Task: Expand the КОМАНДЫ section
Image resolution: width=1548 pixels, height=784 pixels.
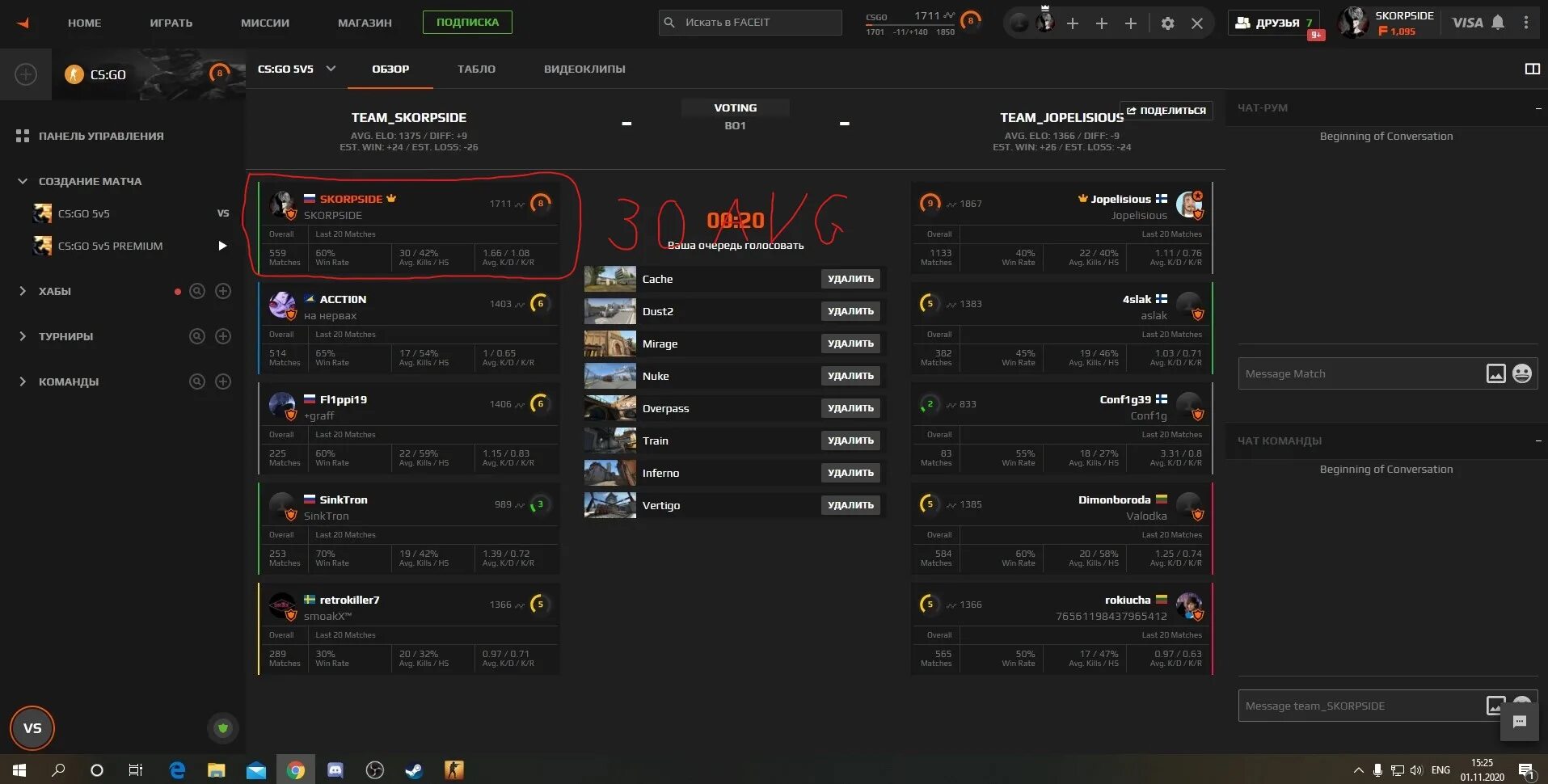Action: [23, 381]
